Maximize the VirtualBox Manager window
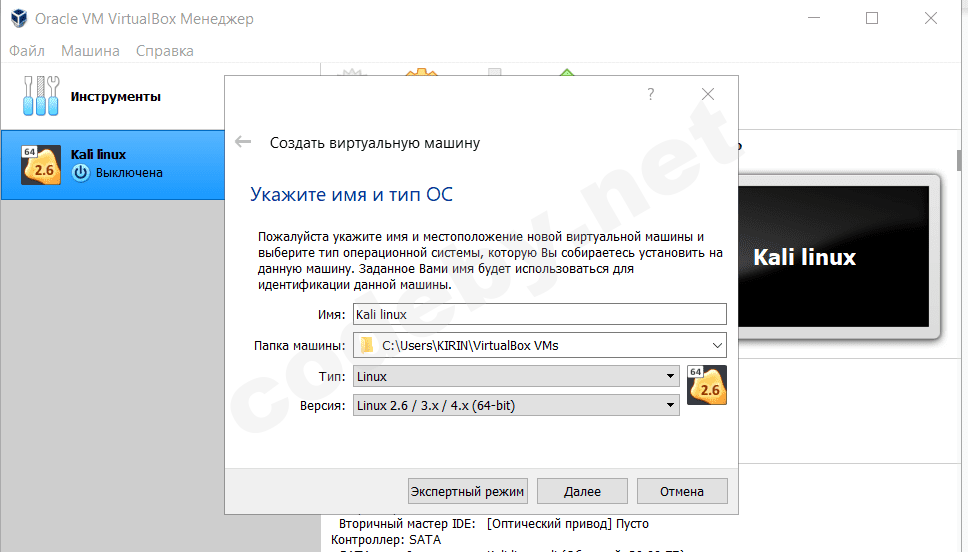 tap(872, 19)
